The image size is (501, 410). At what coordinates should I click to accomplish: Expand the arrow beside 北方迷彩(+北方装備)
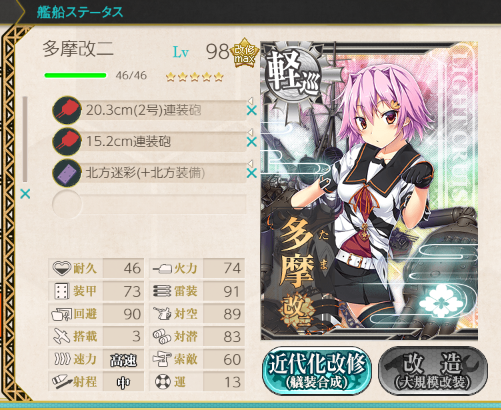pyautogui.click(x=250, y=163)
